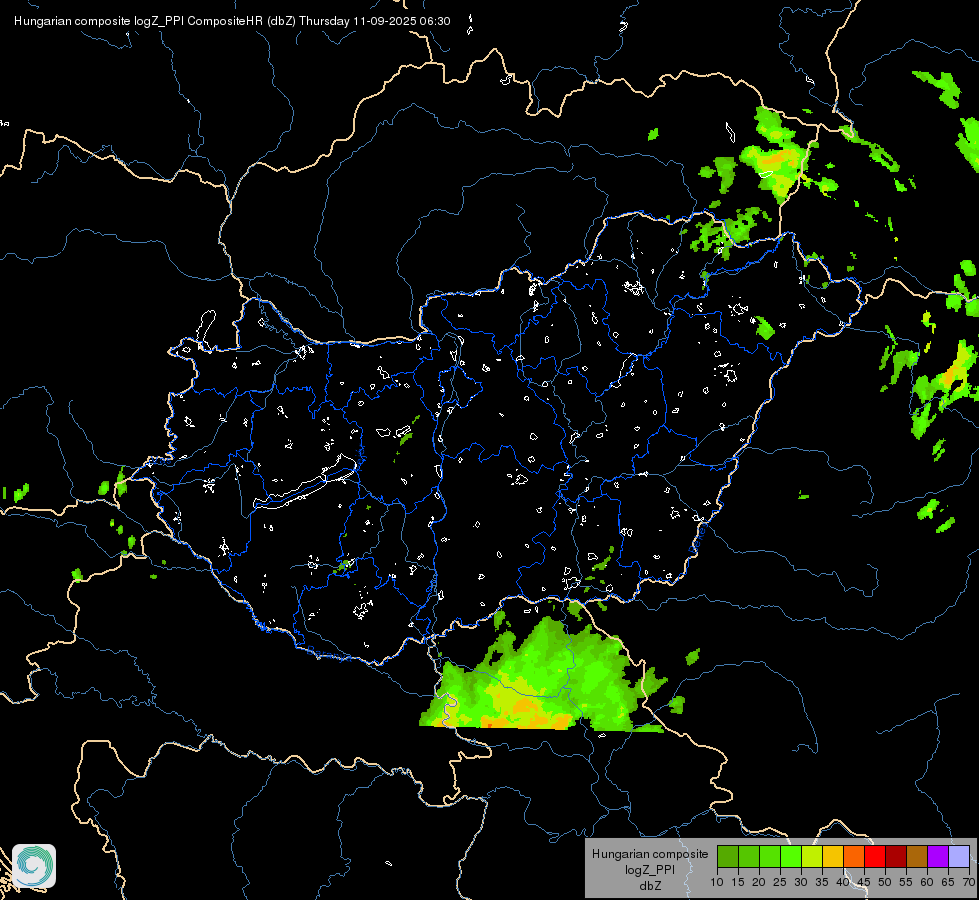Select the 45–50 dBZ red swatch

click(875, 856)
